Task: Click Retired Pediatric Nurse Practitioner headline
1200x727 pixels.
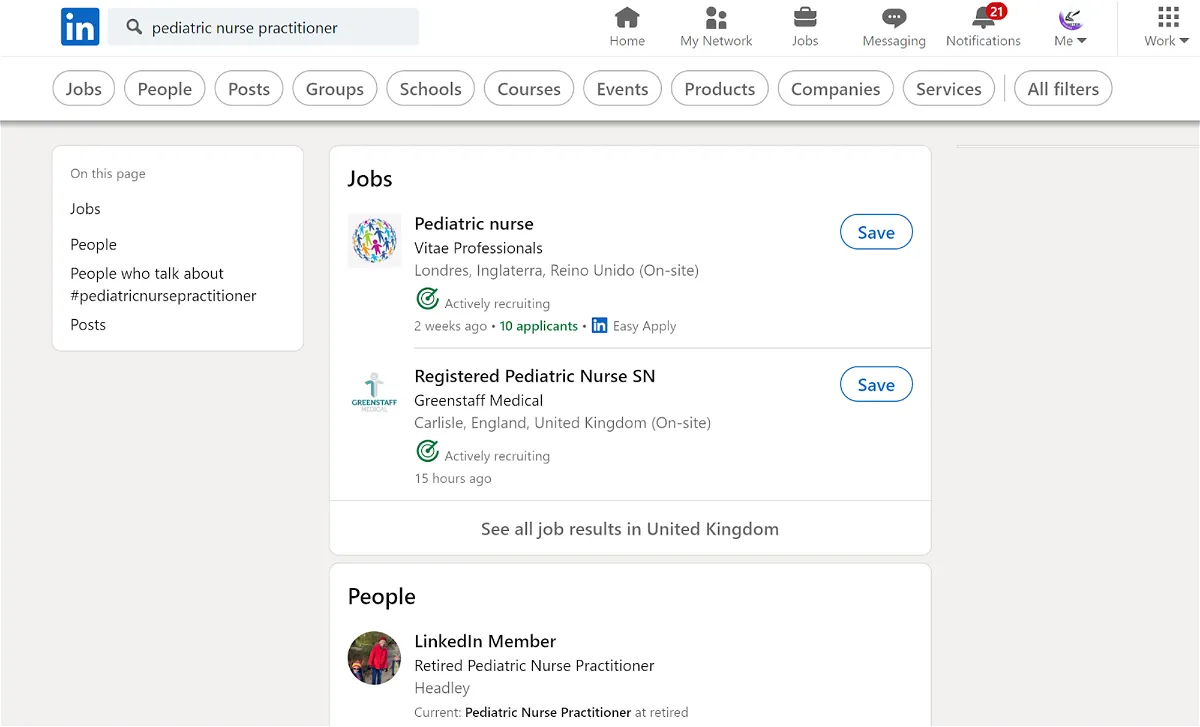Action: pyautogui.click(x=535, y=665)
